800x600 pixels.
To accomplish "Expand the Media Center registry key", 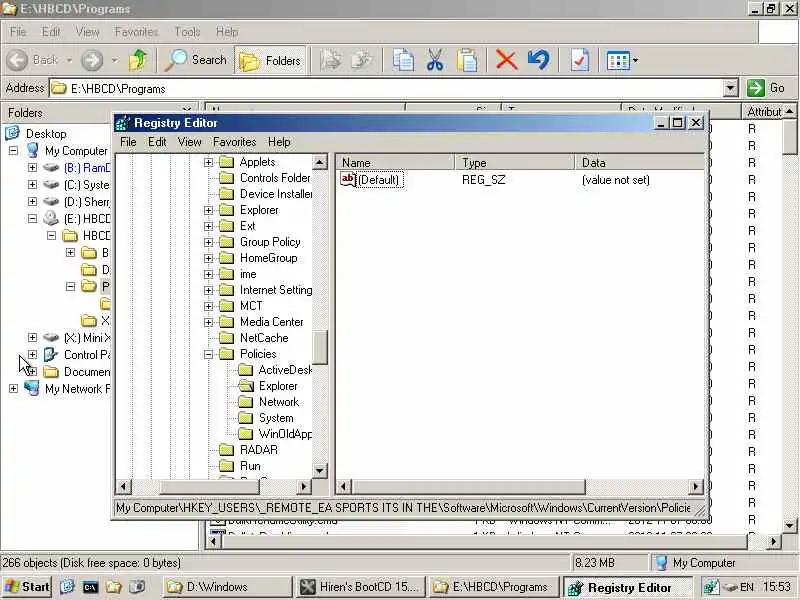I will (208, 322).
